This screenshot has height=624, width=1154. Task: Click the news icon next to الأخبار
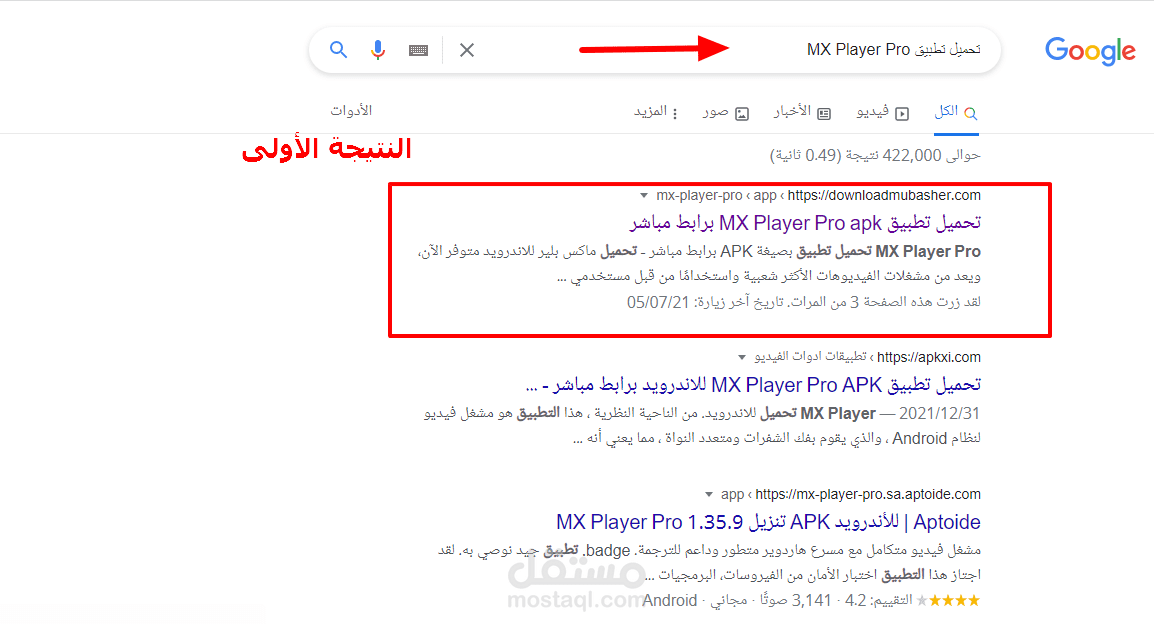click(824, 113)
